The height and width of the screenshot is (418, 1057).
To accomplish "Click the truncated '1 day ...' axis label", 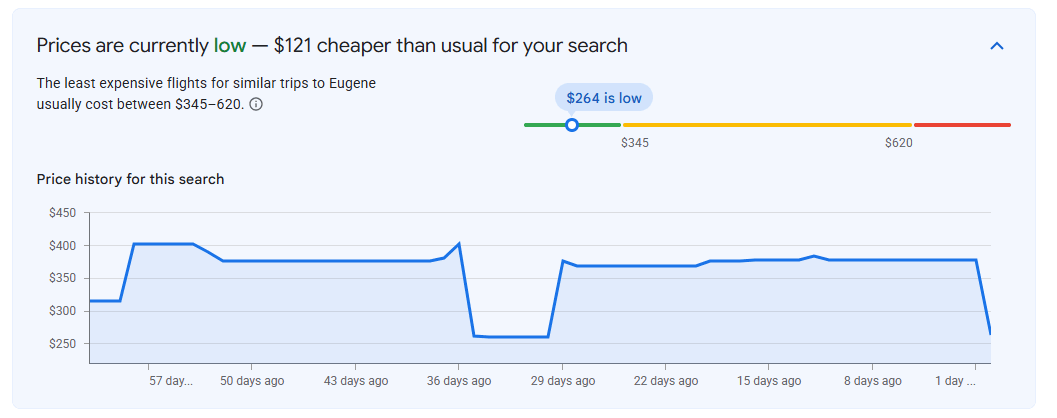I will tap(955, 381).
